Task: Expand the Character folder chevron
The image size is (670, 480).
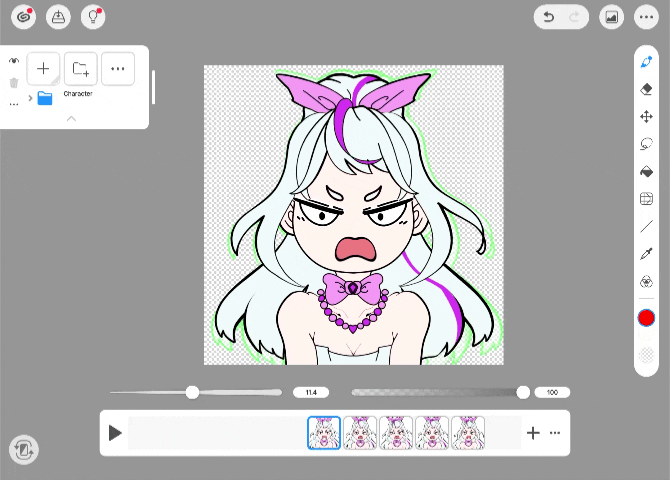Action: [x=30, y=98]
